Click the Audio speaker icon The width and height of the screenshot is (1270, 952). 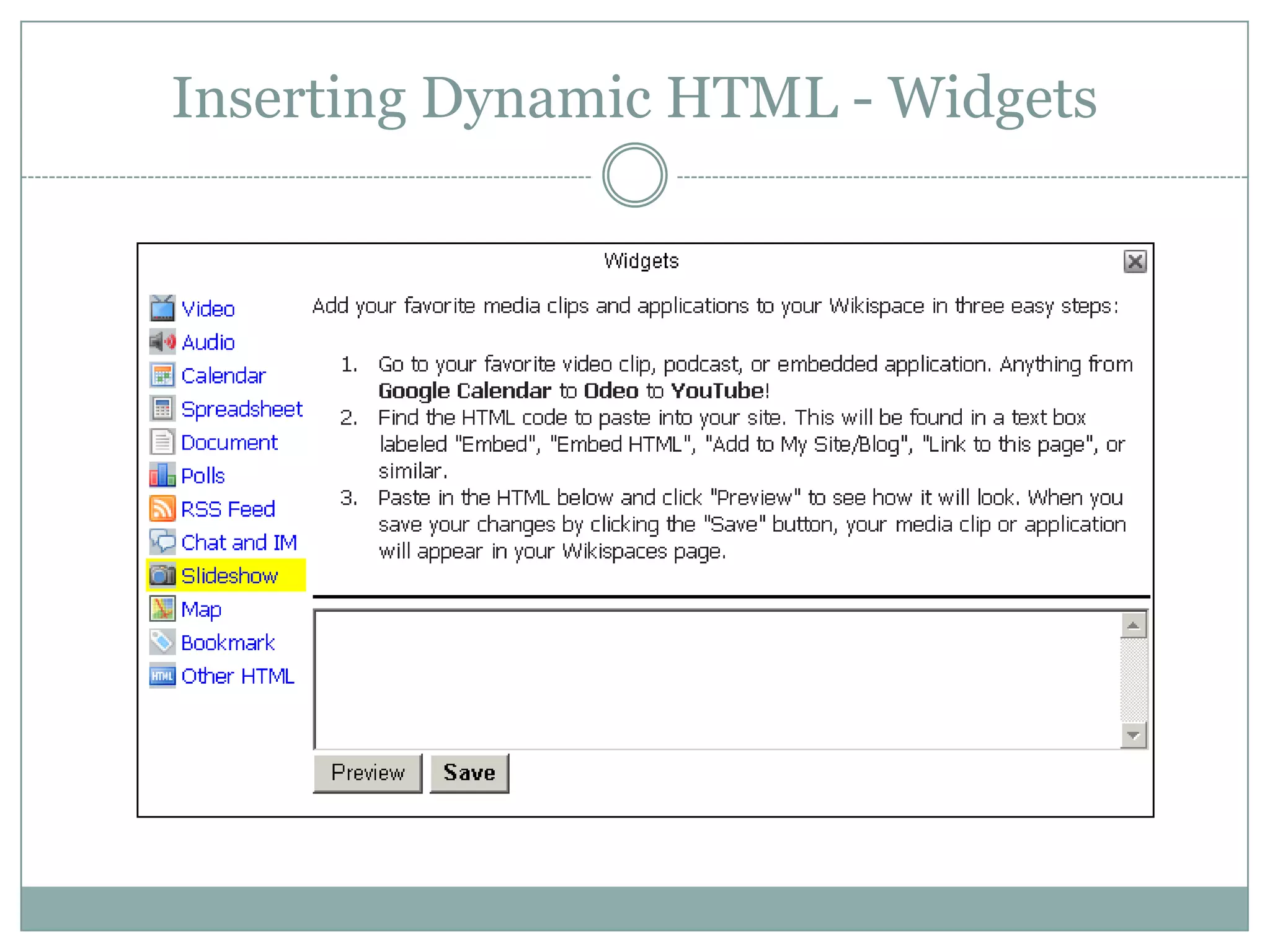coord(162,342)
